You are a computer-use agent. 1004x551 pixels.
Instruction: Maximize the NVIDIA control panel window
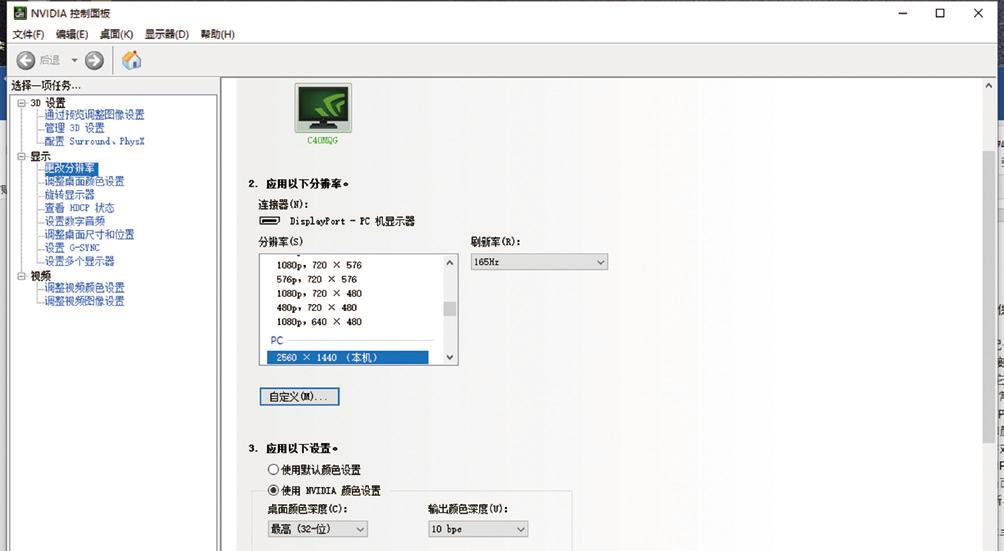pos(940,13)
